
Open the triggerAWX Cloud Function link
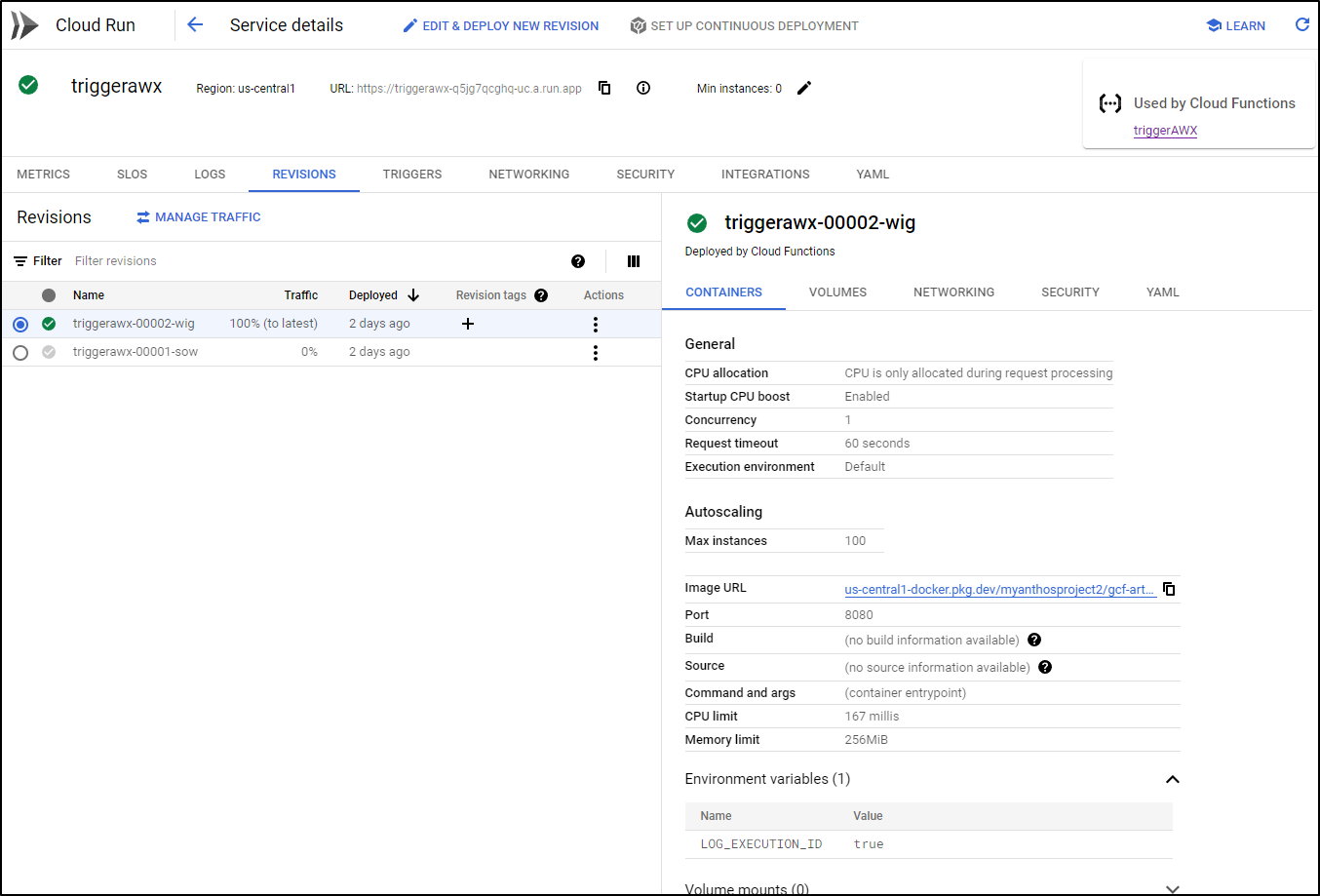pyautogui.click(x=1165, y=131)
